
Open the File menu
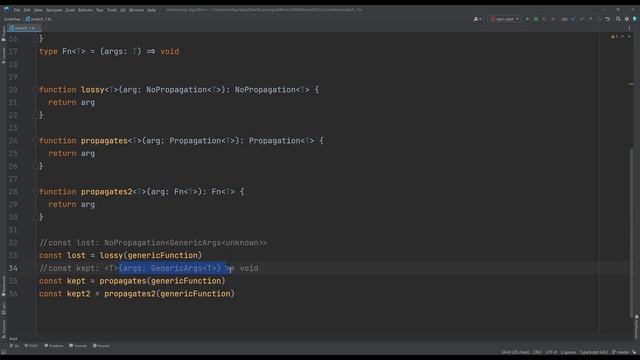pos(17,10)
